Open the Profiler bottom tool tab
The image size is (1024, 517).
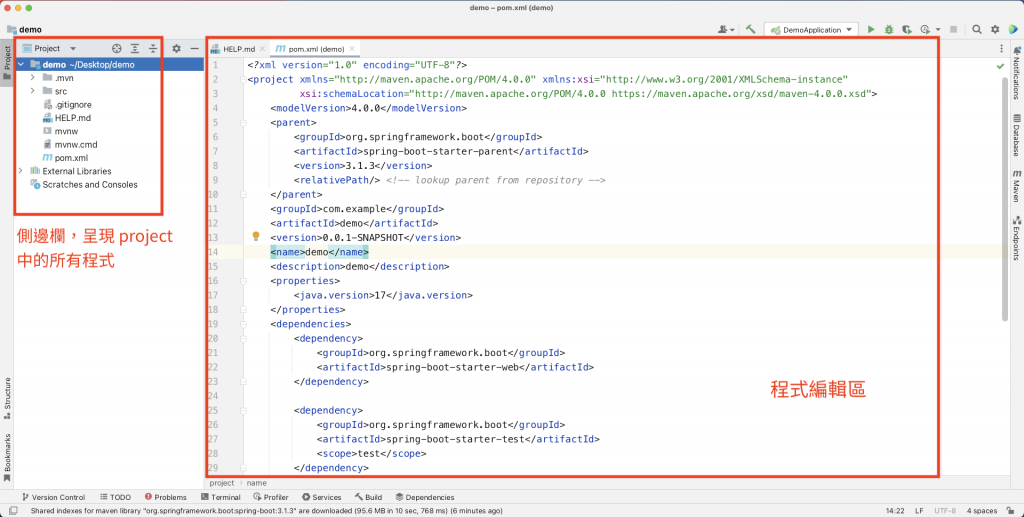271,497
